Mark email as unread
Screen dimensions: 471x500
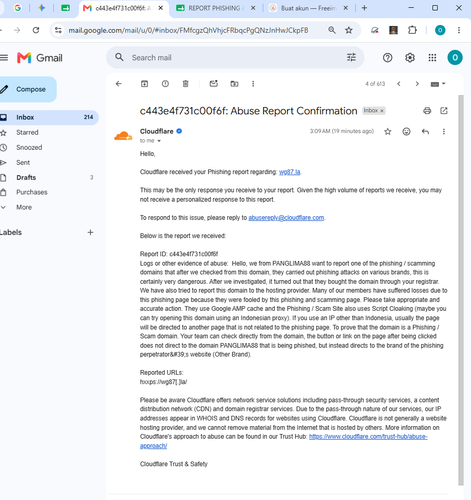click(214, 84)
